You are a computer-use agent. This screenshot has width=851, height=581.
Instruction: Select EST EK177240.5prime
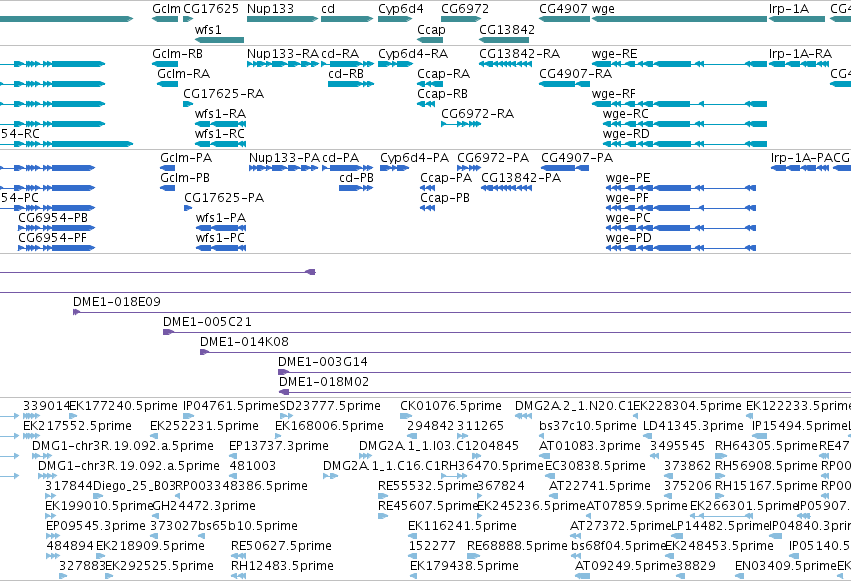tap(73, 416)
